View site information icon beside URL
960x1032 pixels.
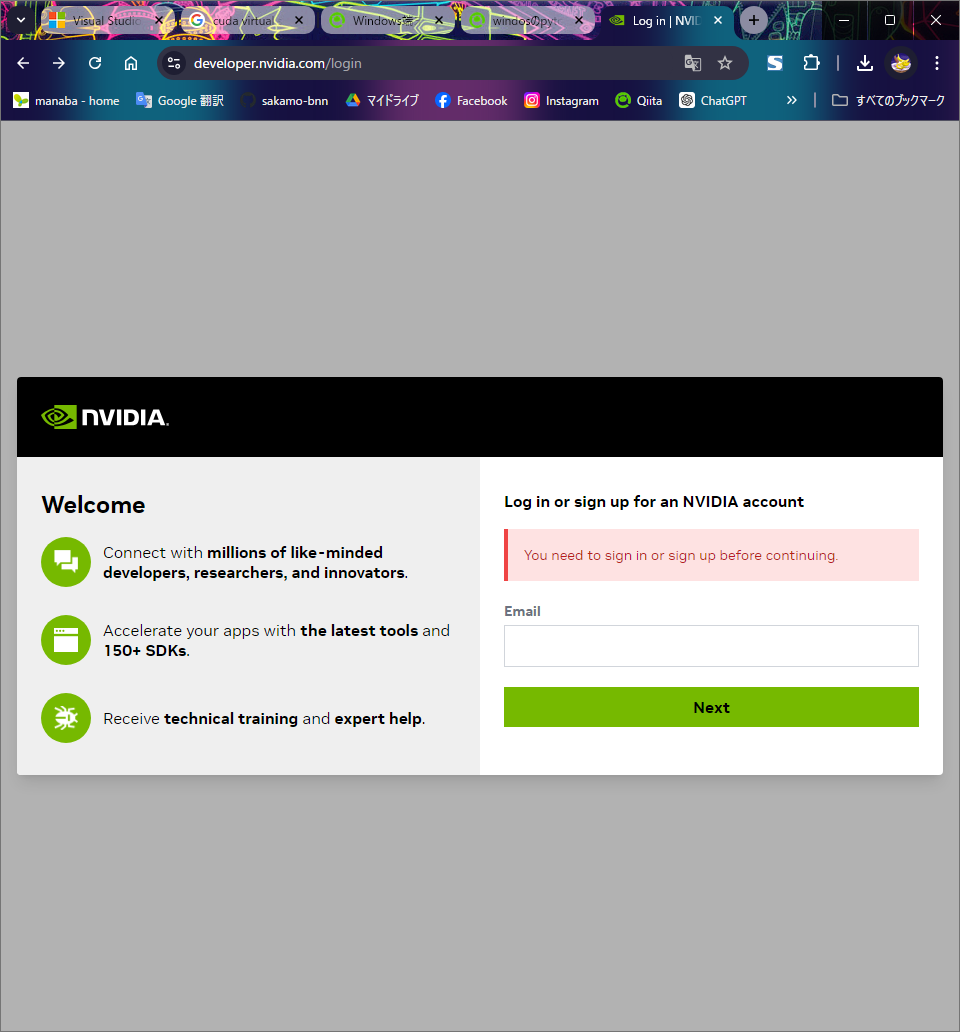pos(174,63)
